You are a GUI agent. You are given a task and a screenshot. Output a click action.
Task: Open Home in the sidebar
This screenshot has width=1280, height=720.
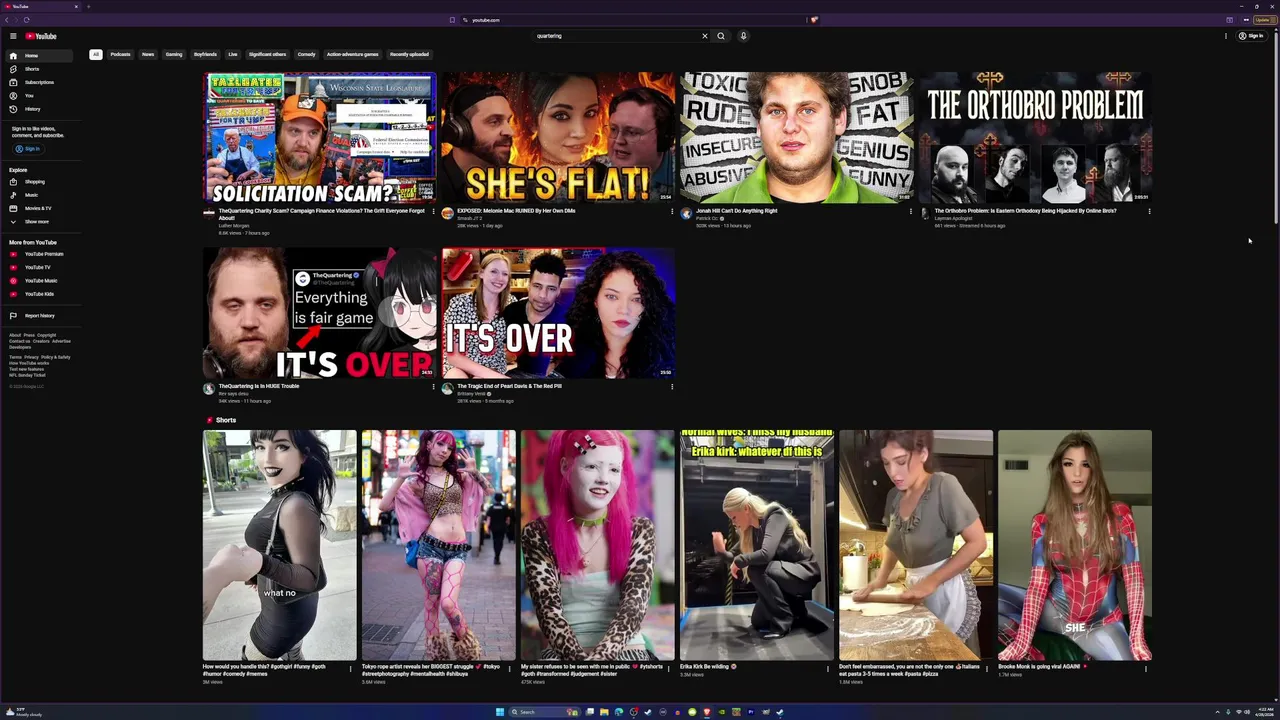pyautogui.click(x=38, y=56)
